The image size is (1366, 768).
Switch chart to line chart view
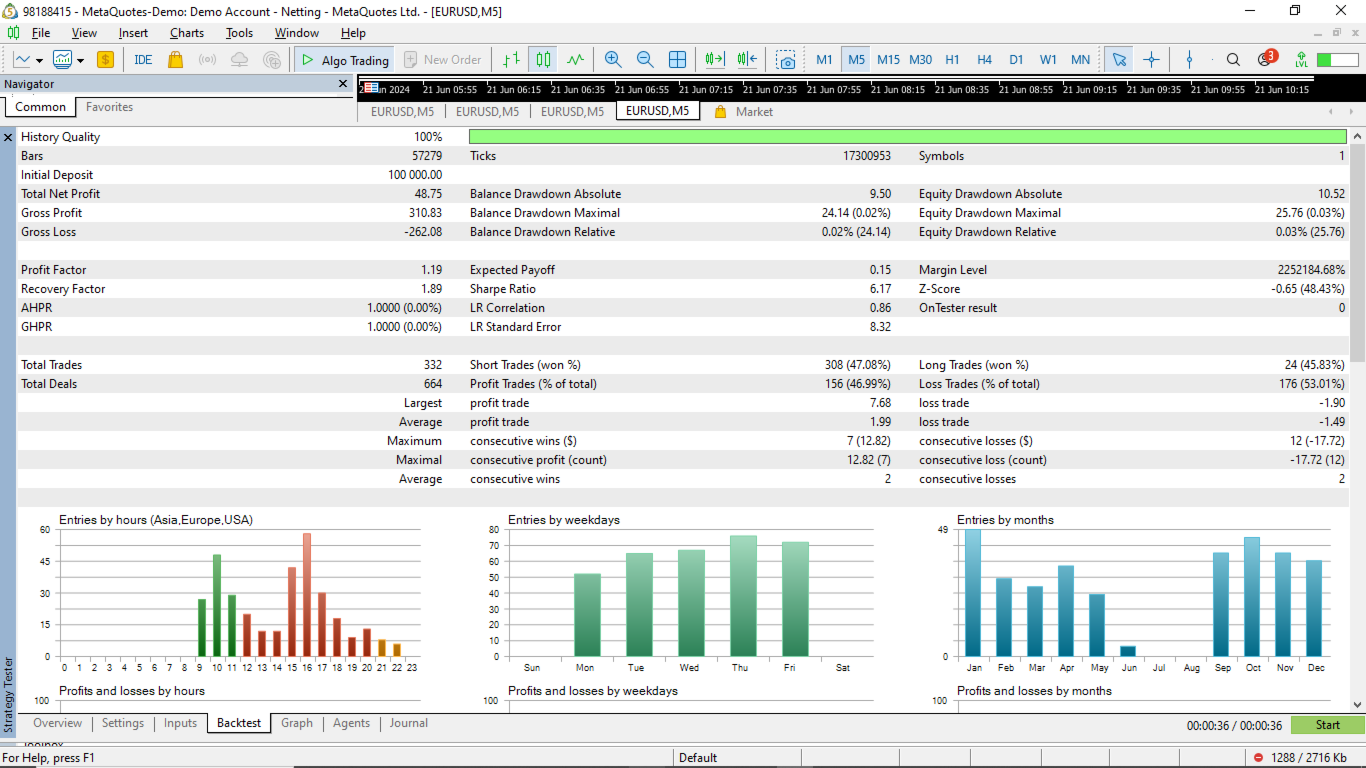(x=575, y=60)
